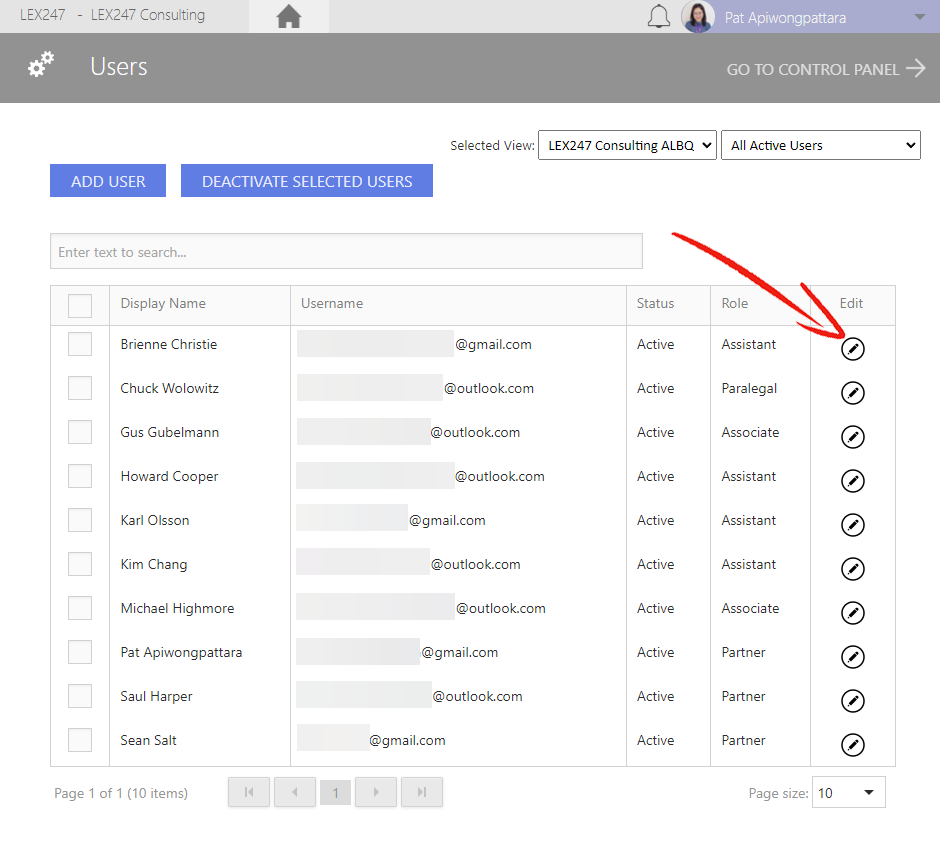Expand the All Active Users filter dropdown
The width and height of the screenshot is (940, 845).
click(820, 145)
